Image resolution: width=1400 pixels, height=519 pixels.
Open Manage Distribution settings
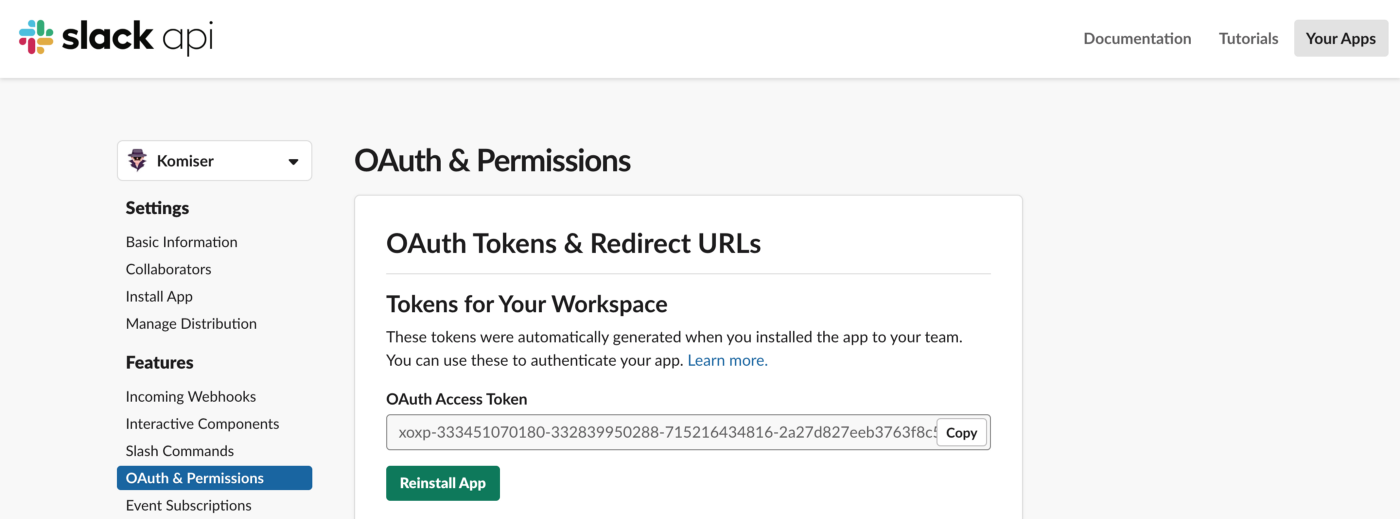191,323
